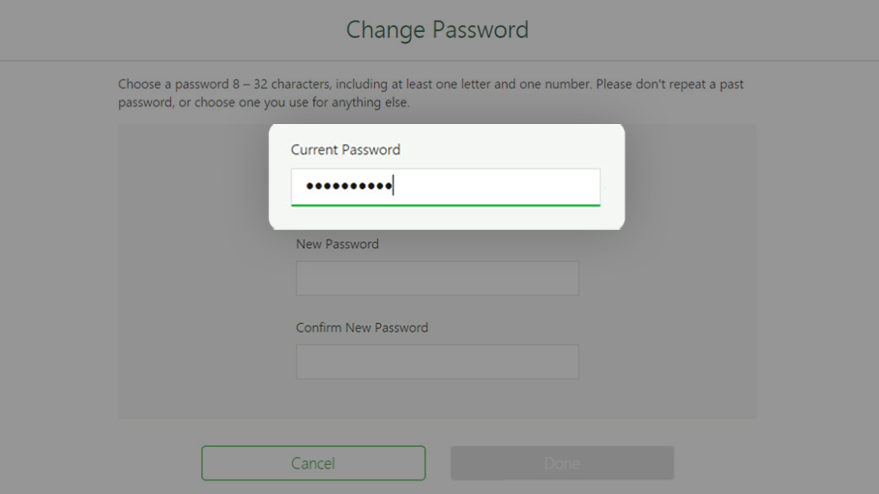Click the Current Password input field
879x494 pixels.
point(445,187)
